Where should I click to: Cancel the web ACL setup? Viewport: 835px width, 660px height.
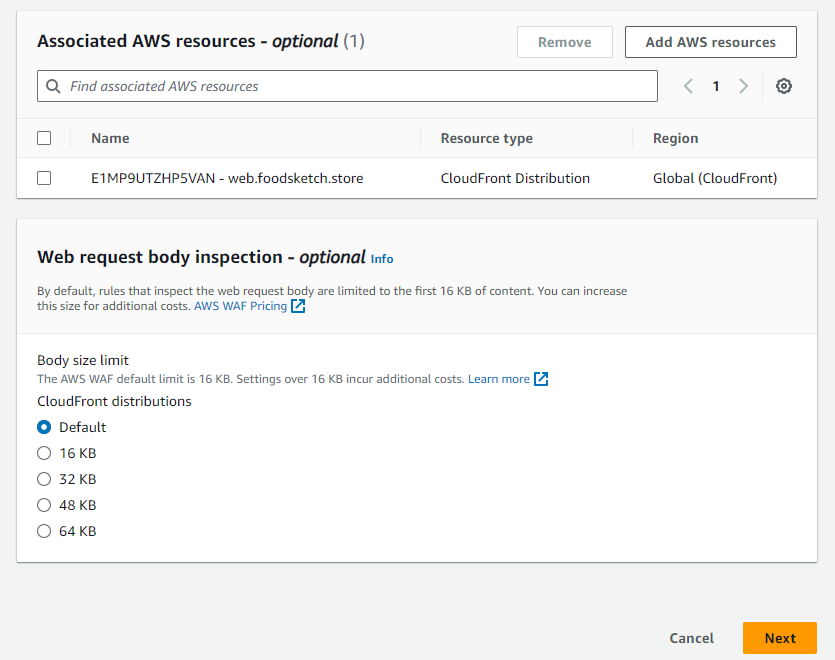[x=691, y=638]
